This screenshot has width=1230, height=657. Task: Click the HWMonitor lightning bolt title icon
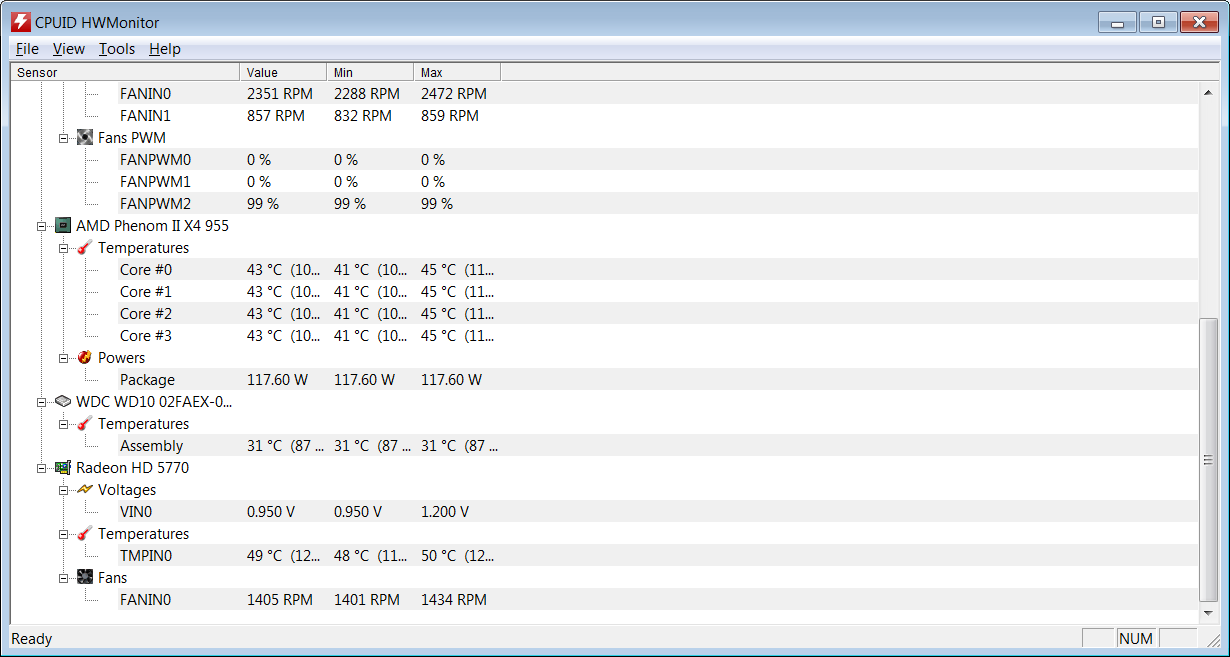(x=20, y=22)
